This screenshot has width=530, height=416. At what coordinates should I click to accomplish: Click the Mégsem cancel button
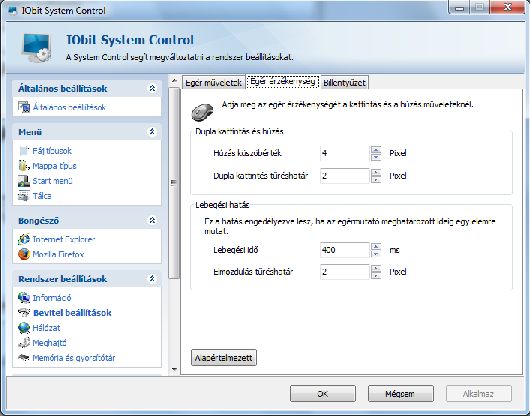[x=401, y=394]
